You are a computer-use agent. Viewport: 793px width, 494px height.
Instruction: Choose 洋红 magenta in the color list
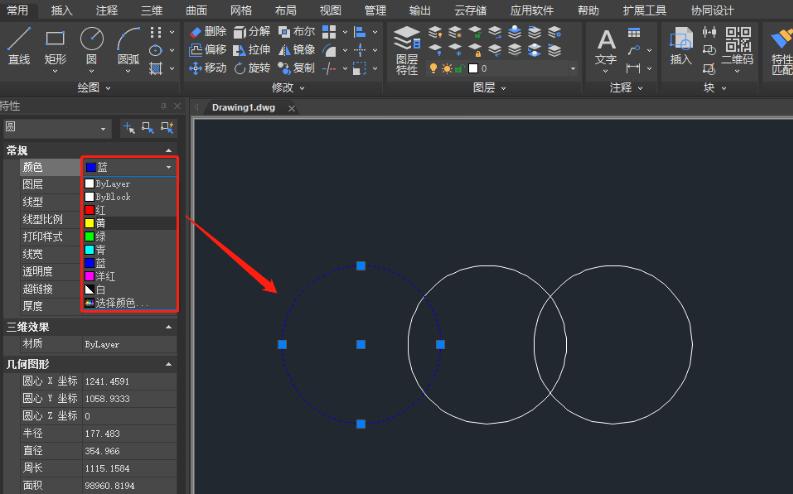(129, 276)
